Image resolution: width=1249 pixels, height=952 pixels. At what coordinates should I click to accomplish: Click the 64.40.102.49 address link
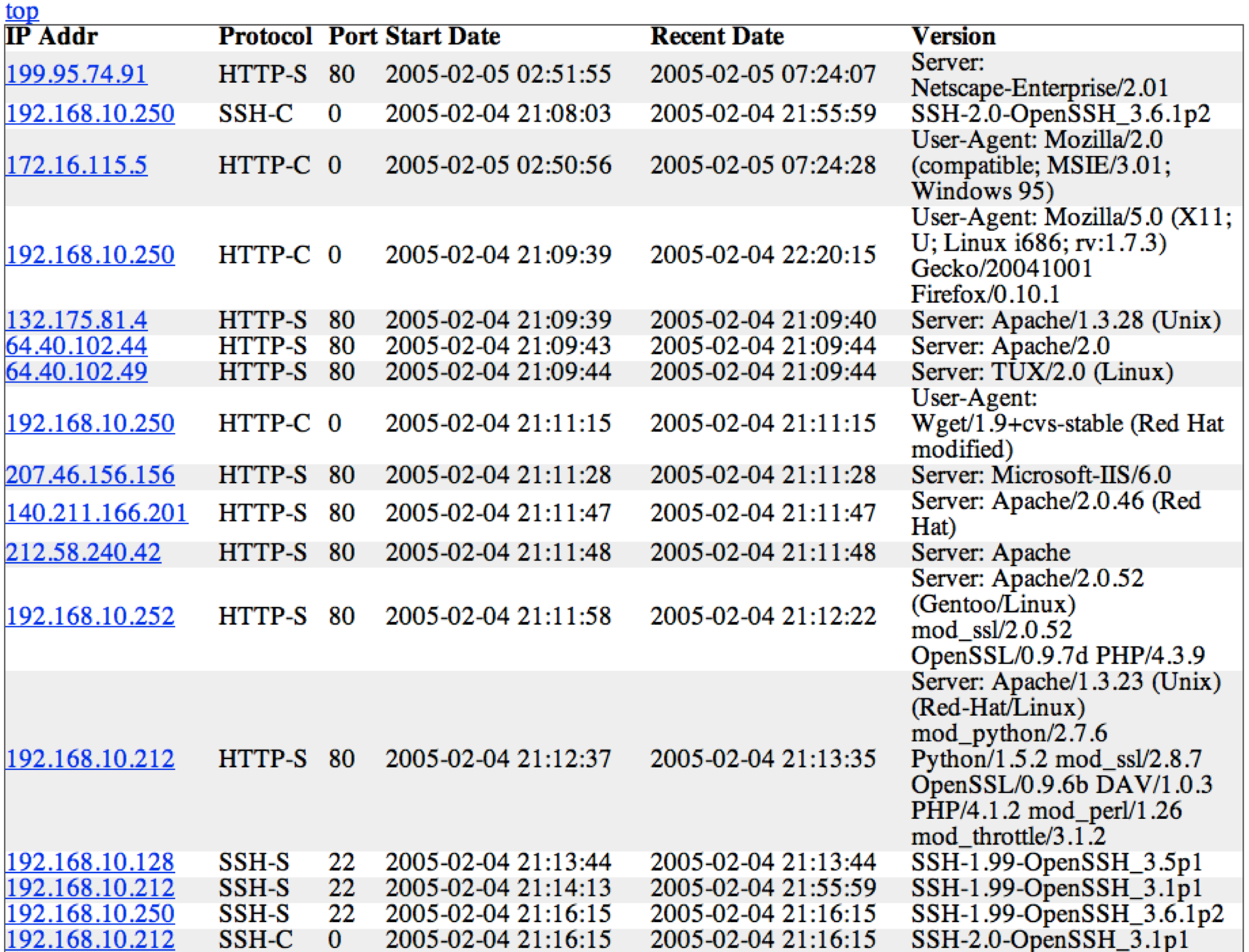(x=76, y=372)
